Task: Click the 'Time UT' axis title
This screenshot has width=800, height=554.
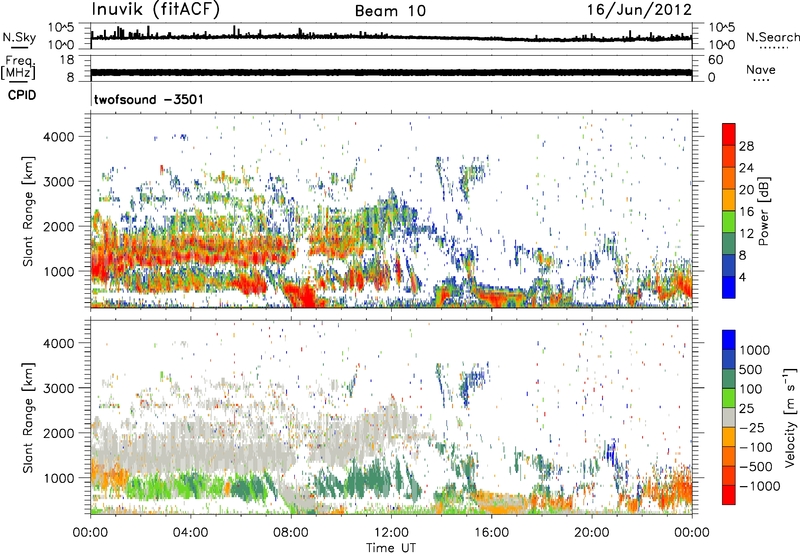Action: click(391, 548)
